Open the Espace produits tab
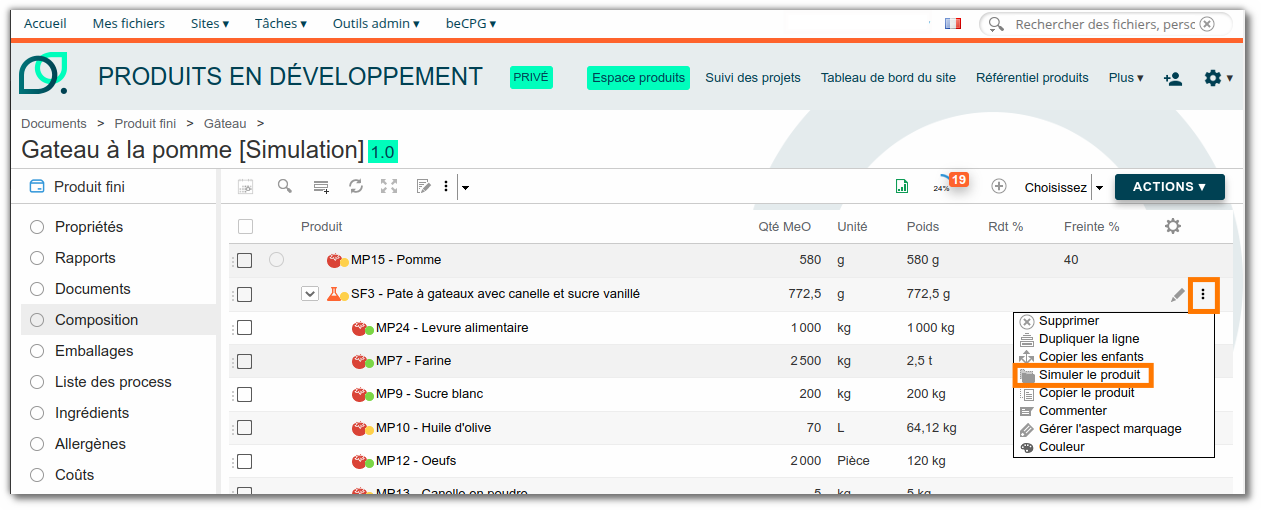The height and width of the screenshot is (510, 1261). pyautogui.click(x=638, y=77)
